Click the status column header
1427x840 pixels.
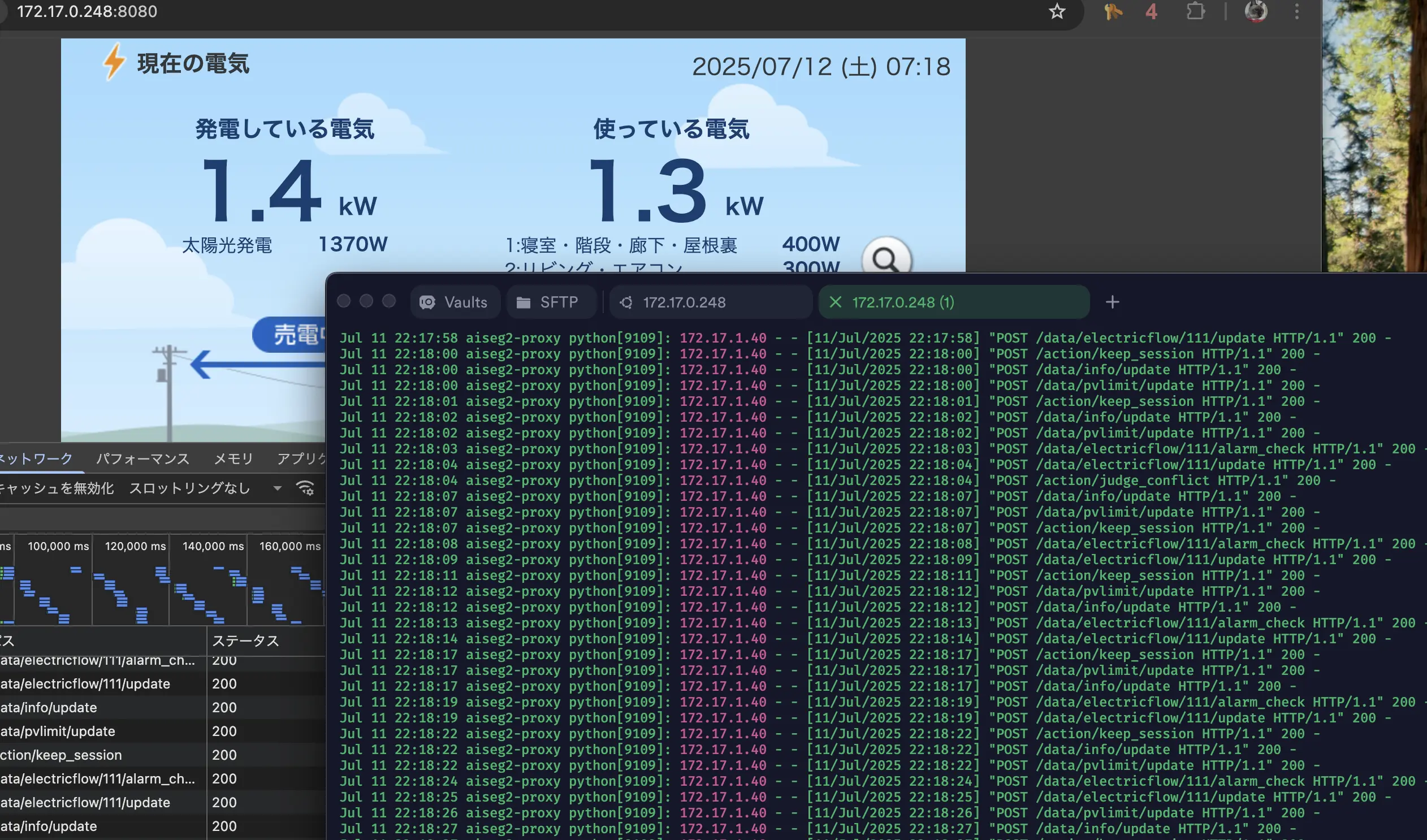246,641
